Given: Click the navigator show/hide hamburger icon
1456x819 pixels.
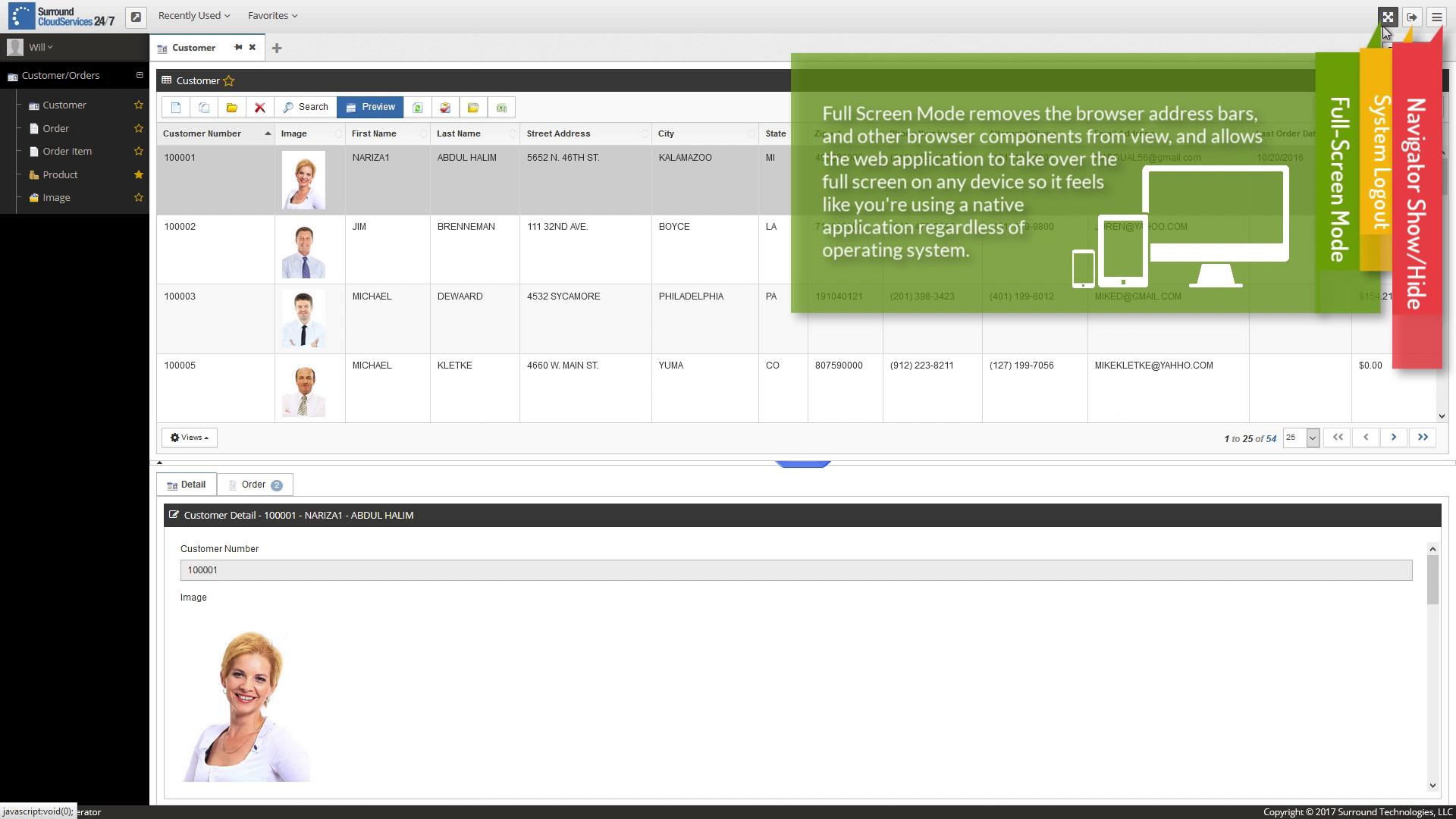Looking at the screenshot, I should (1436, 17).
